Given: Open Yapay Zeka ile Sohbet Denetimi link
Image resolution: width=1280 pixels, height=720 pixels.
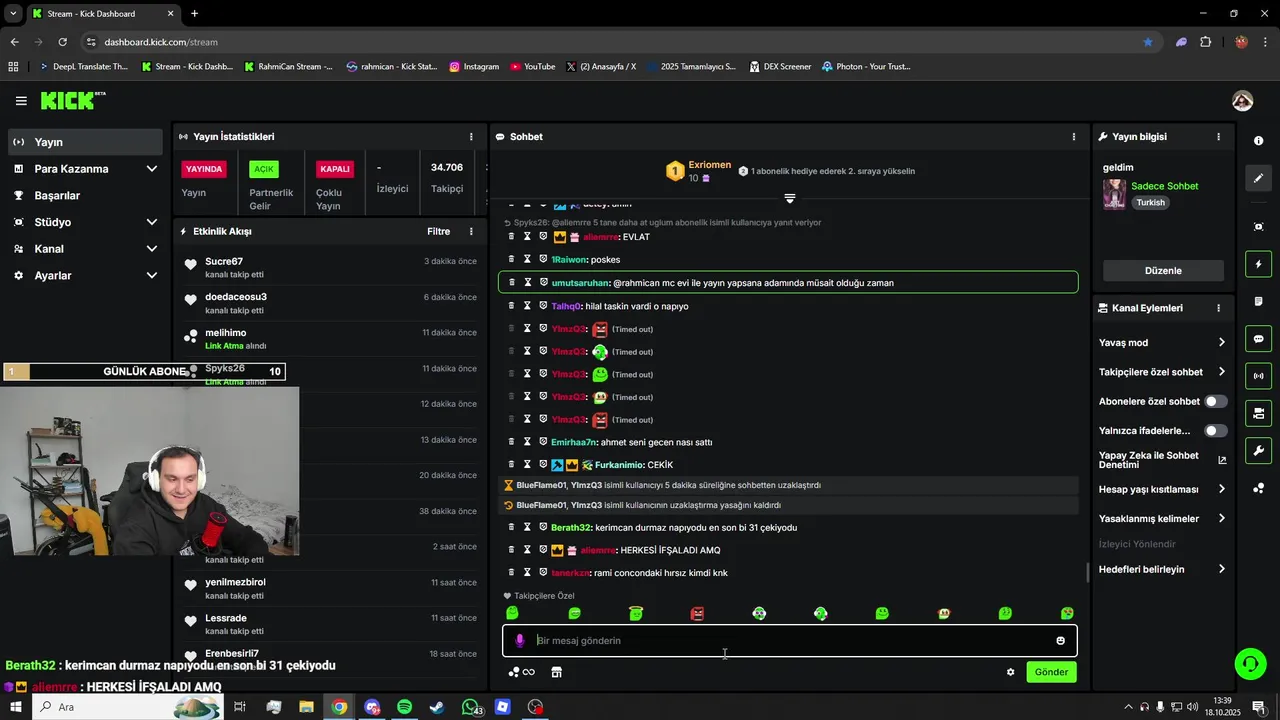Looking at the screenshot, I should pos(1162,460).
